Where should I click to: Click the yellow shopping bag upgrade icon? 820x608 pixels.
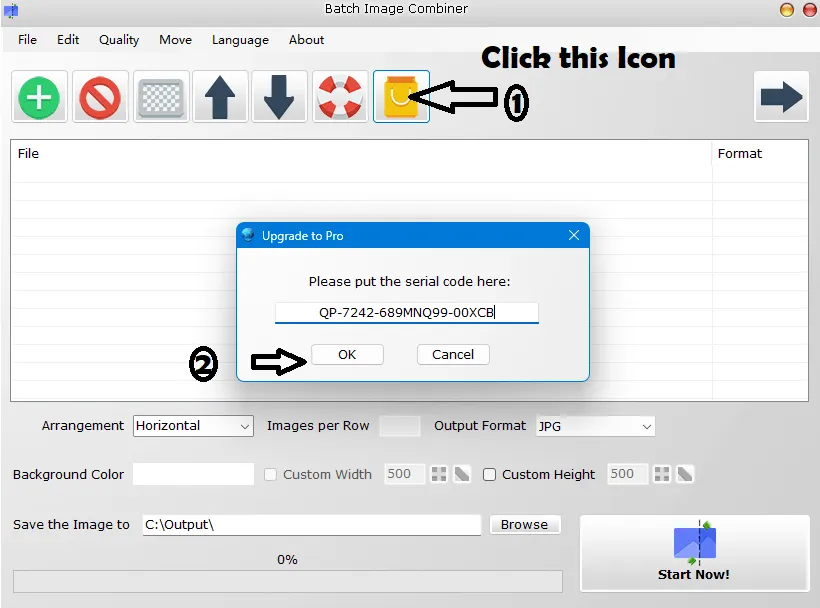(401, 97)
